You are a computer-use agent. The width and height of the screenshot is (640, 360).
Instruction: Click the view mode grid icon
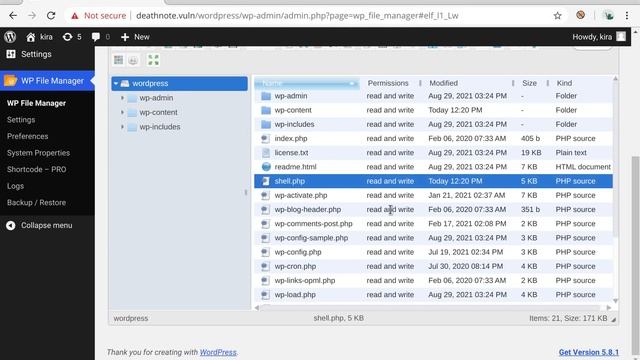(x=118, y=60)
